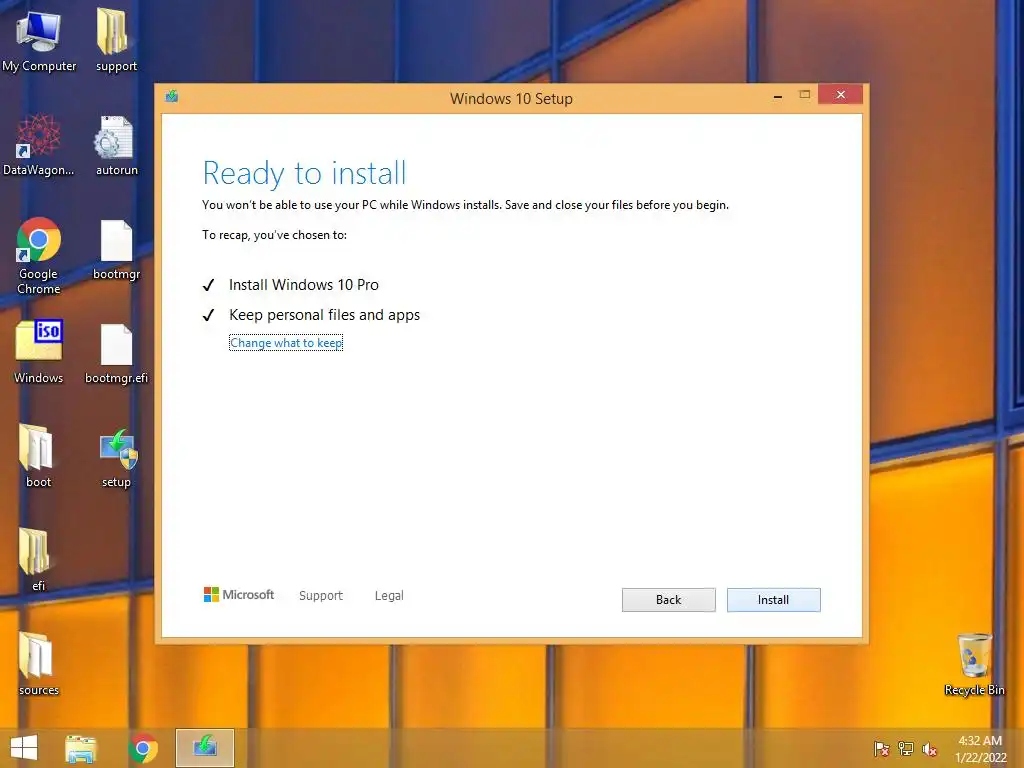The width and height of the screenshot is (1024, 768).
Task: Select the autorun file icon
Action: coord(116,145)
